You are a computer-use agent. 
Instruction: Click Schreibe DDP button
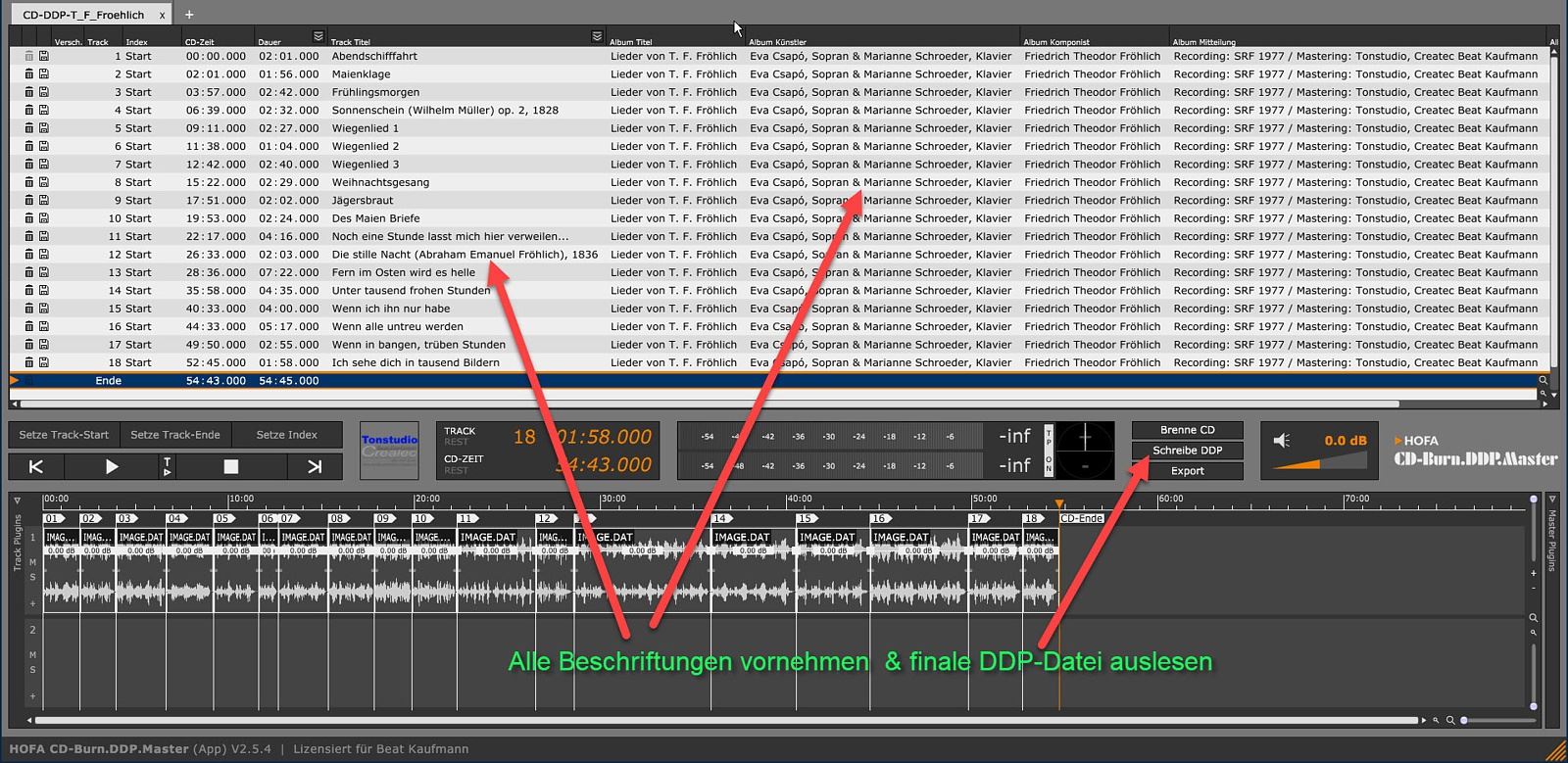click(1187, 451)
